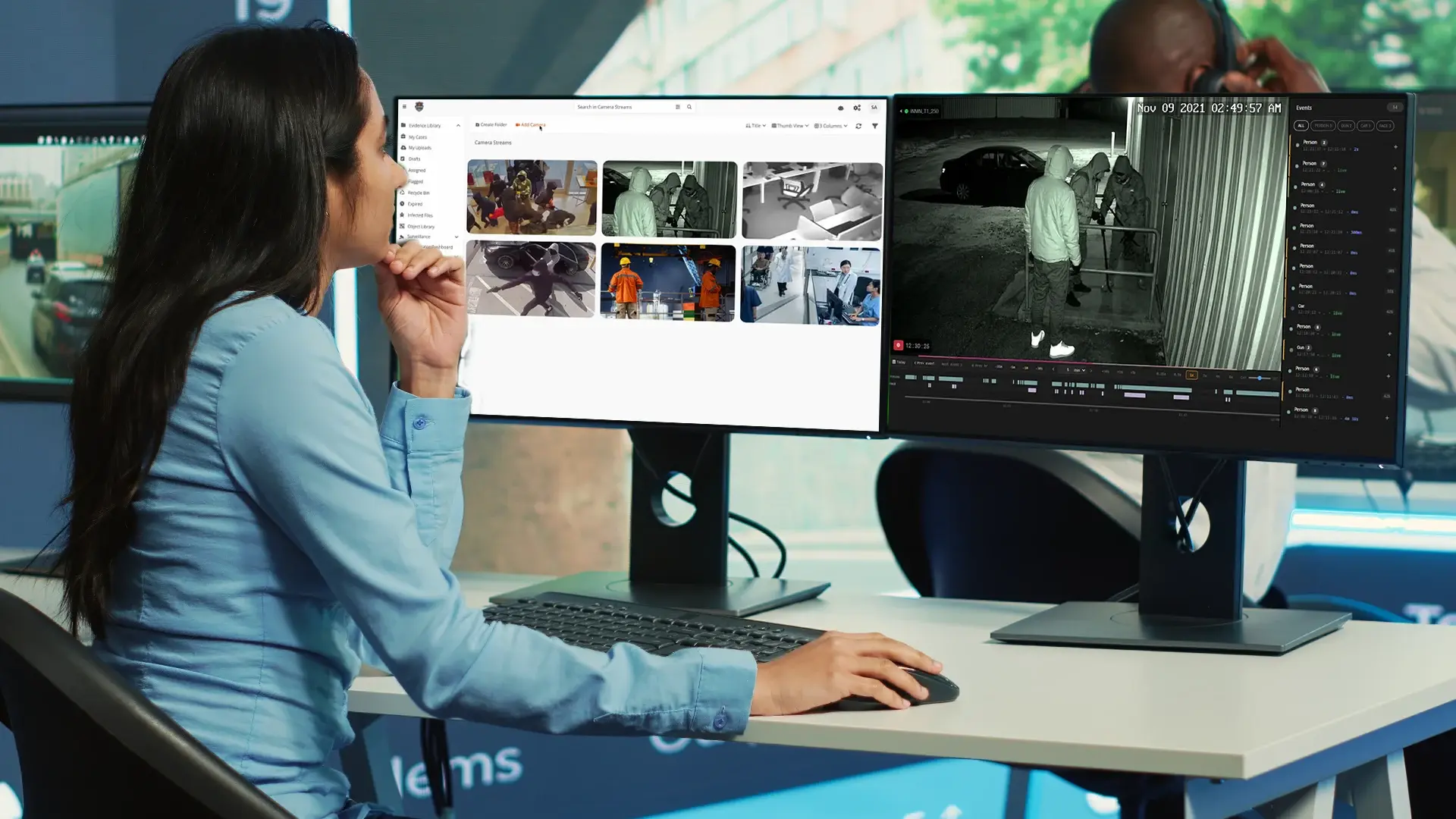Image resolution: width=1456 pixels, height=819 pixels.
Task: Select the highlighted 1x playback speed button
Action: pyautogui.click(x=1191, y=375)
